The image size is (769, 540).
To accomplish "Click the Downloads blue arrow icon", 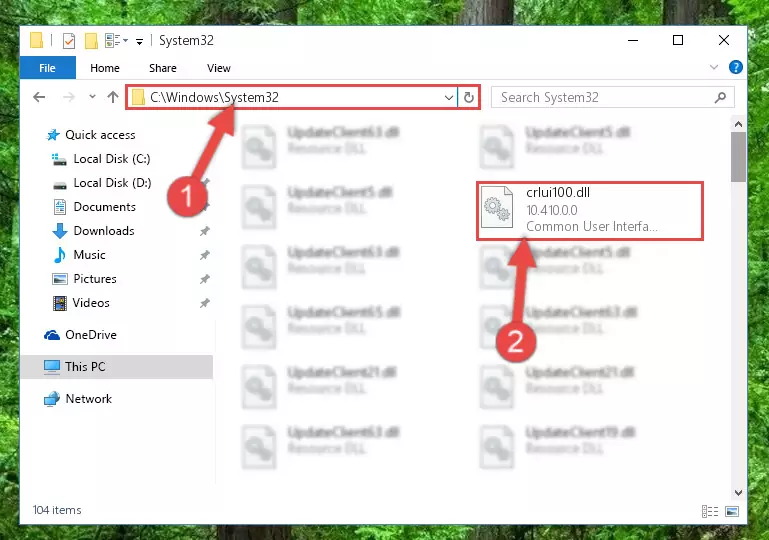I will [x=60, y=231].
